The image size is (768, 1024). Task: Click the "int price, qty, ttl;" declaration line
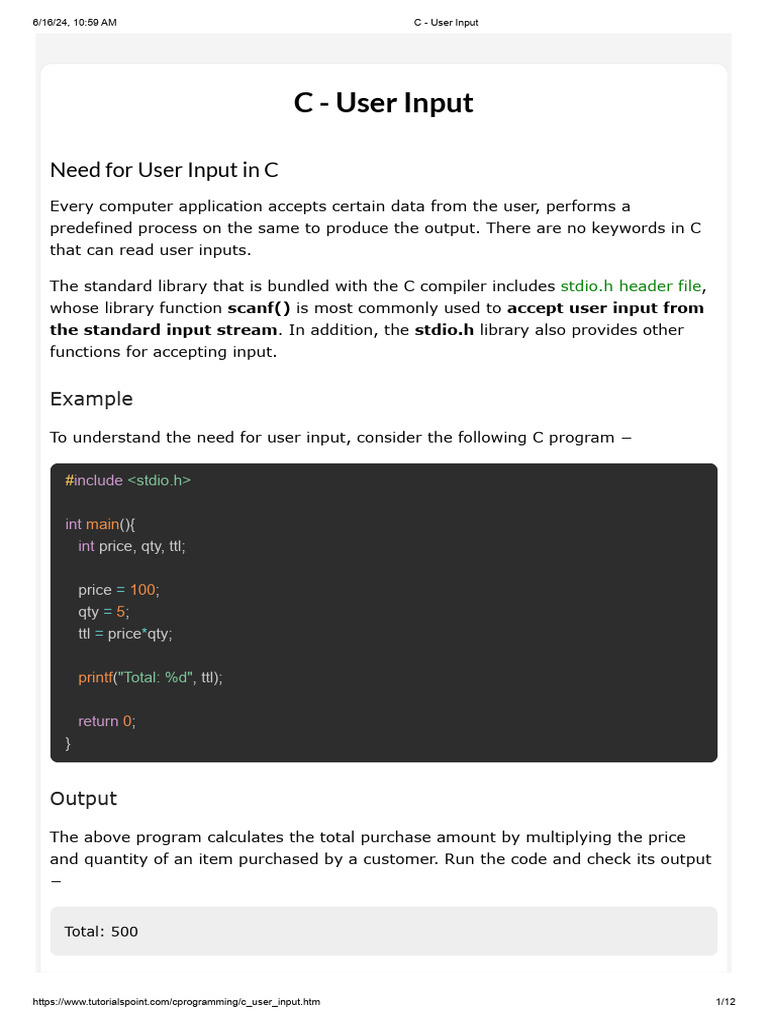(x=132, y=546)
